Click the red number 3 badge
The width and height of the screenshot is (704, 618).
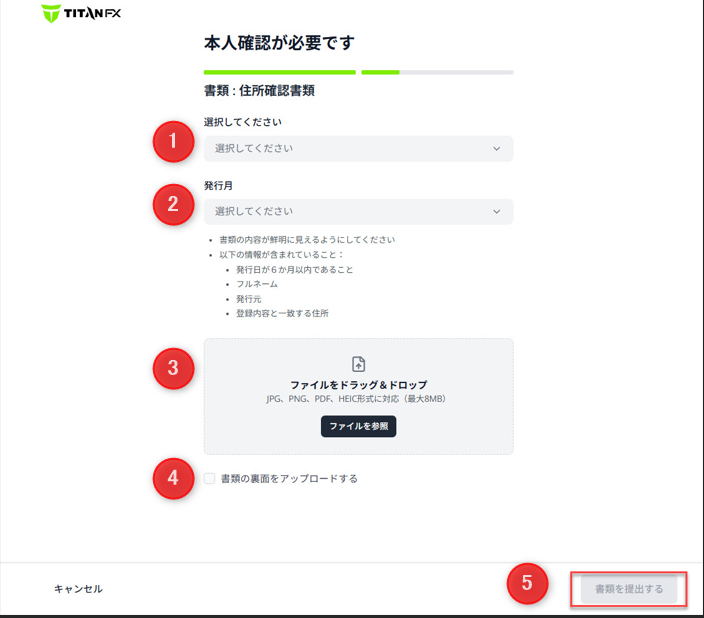tap(173, 367)
